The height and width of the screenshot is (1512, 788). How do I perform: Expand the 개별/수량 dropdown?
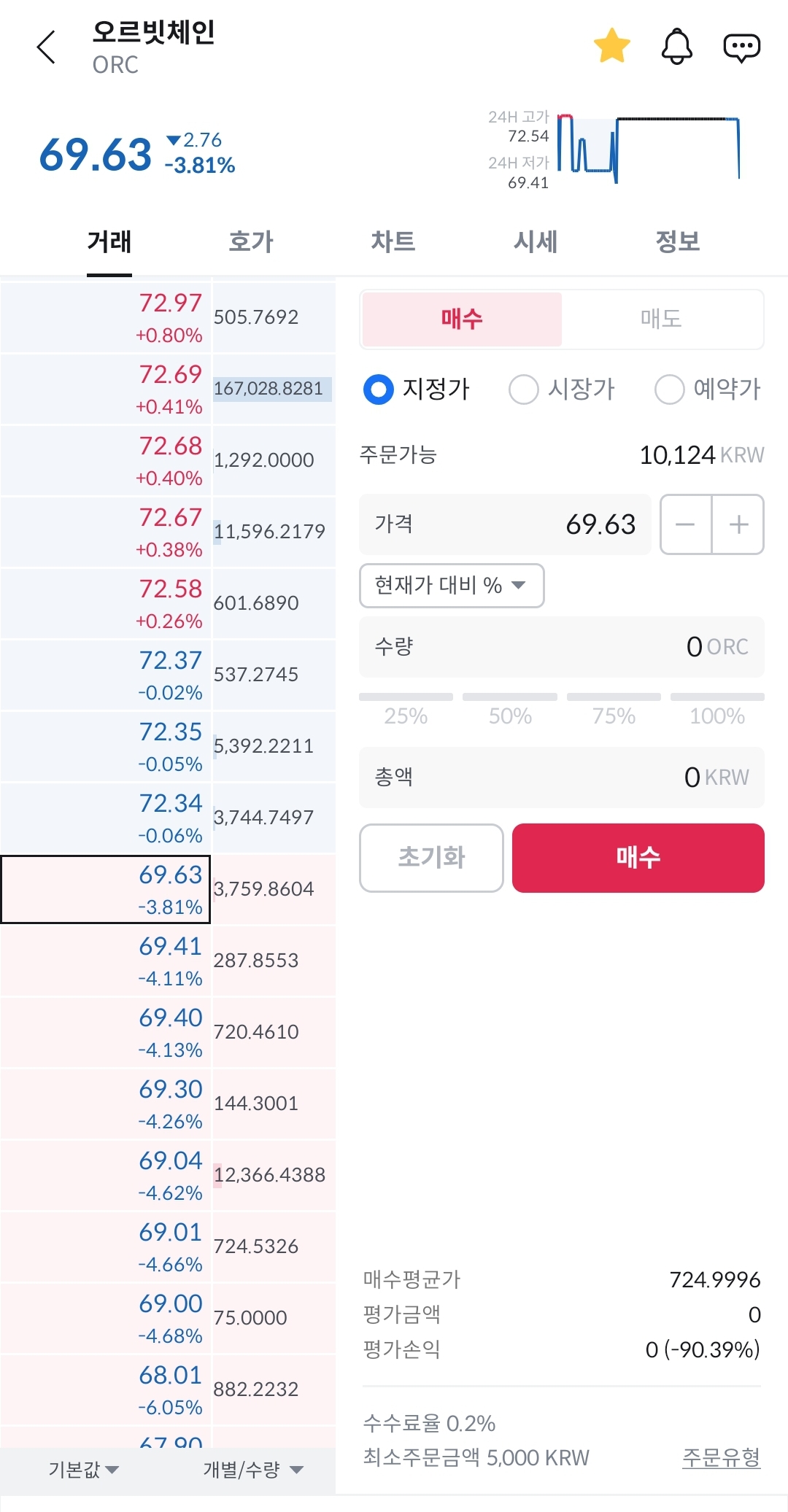pyautogui.click(x=252, y=1469)
